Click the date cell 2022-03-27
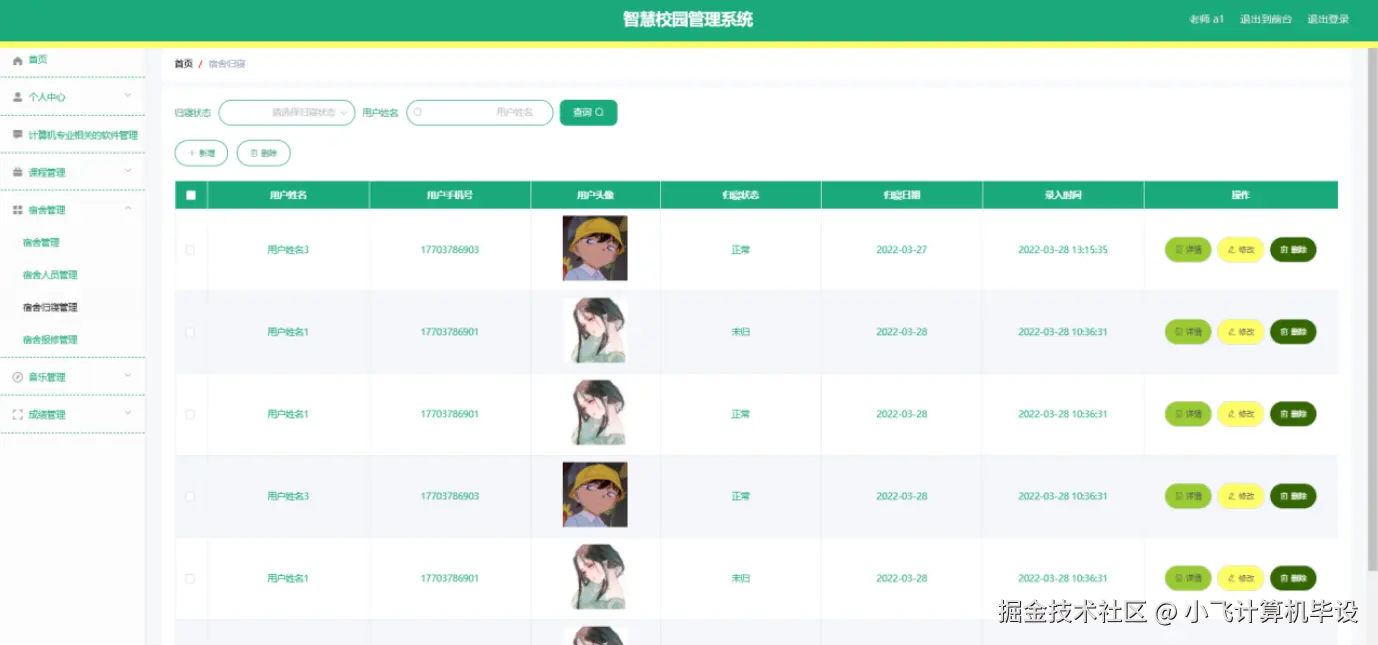This screenshot has width=1378, height=645. point(902,250)
